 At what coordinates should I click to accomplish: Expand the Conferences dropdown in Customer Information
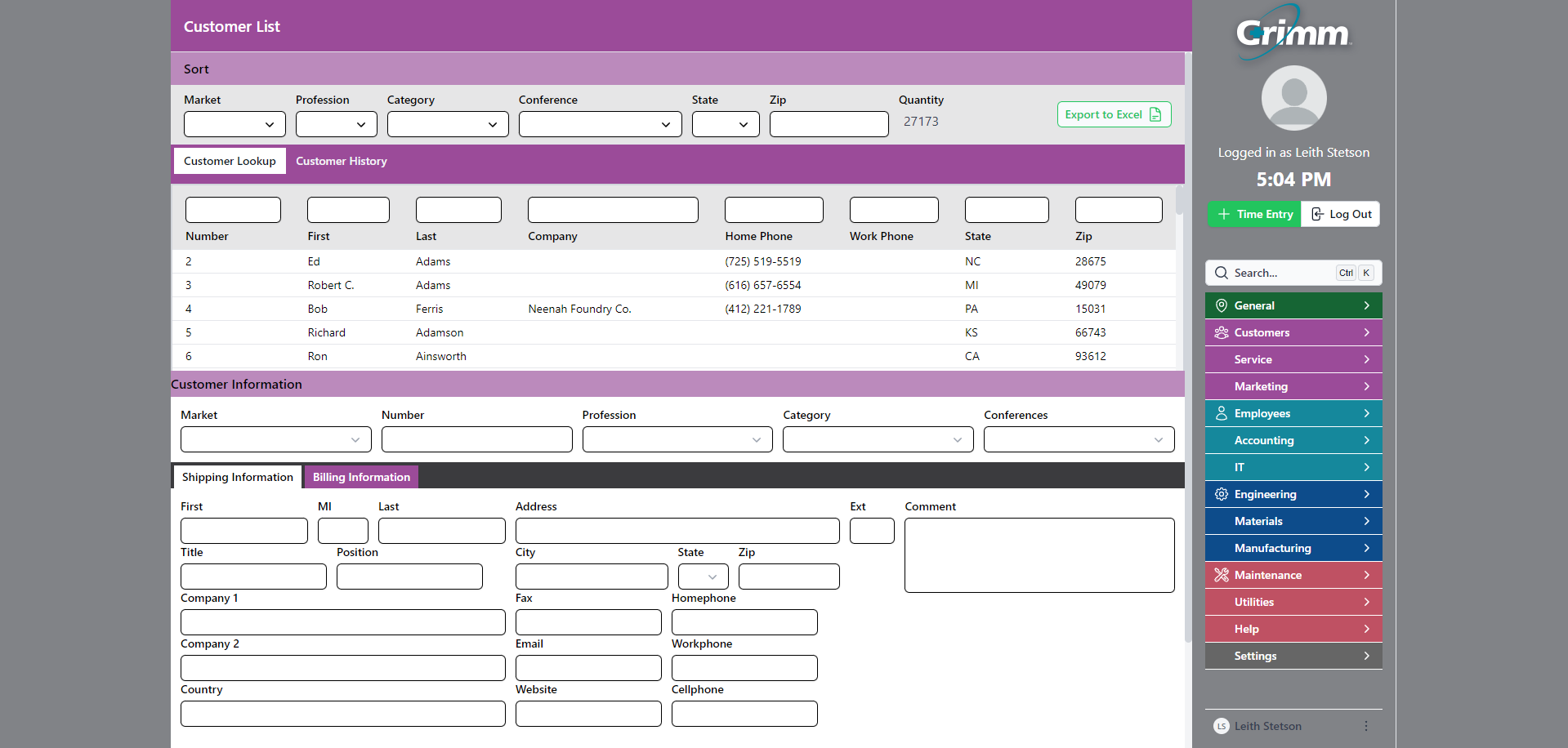click(x=1079, y=439)
